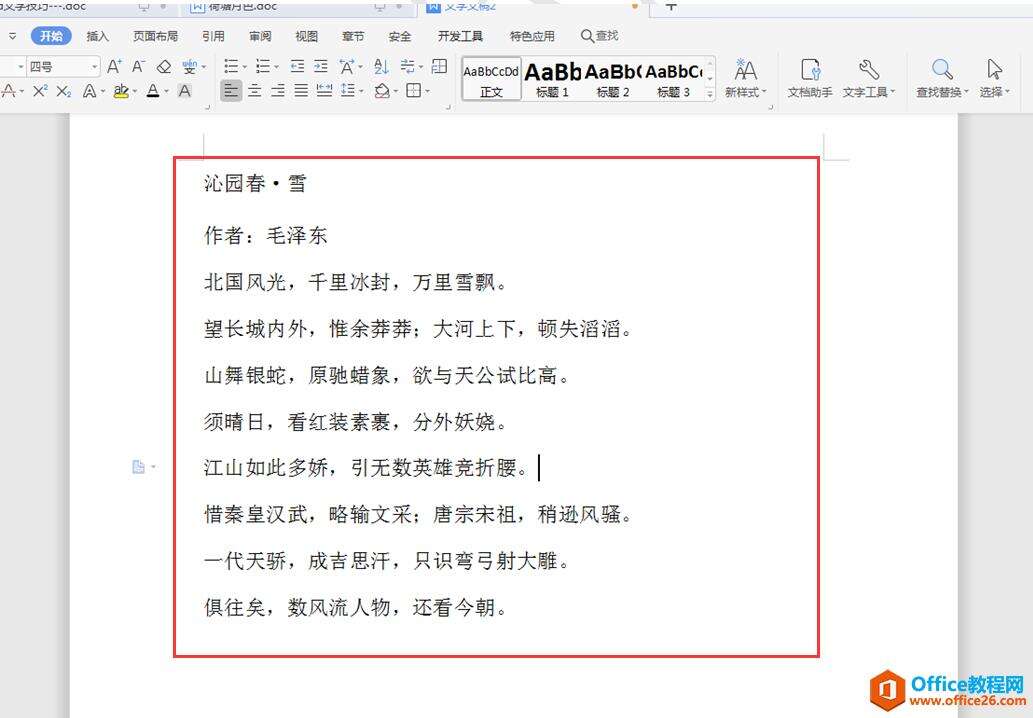Click the Chinese layout A icon
The height and width of the screenshot is (718, 1033).
click(347, 67)
